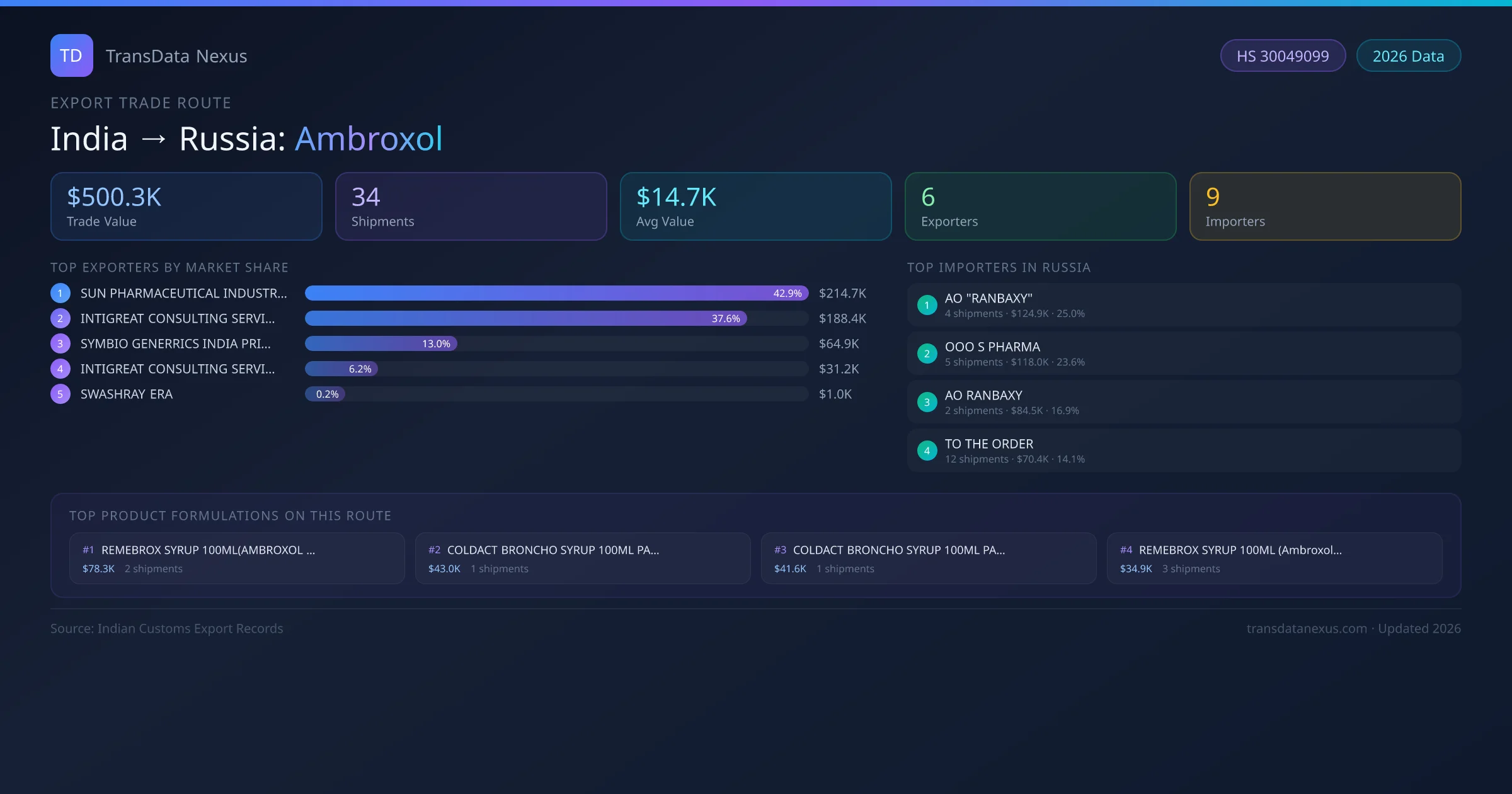Click the 9 Importers stat card
Screen dimensions: 1512x794
point(1325,206)
